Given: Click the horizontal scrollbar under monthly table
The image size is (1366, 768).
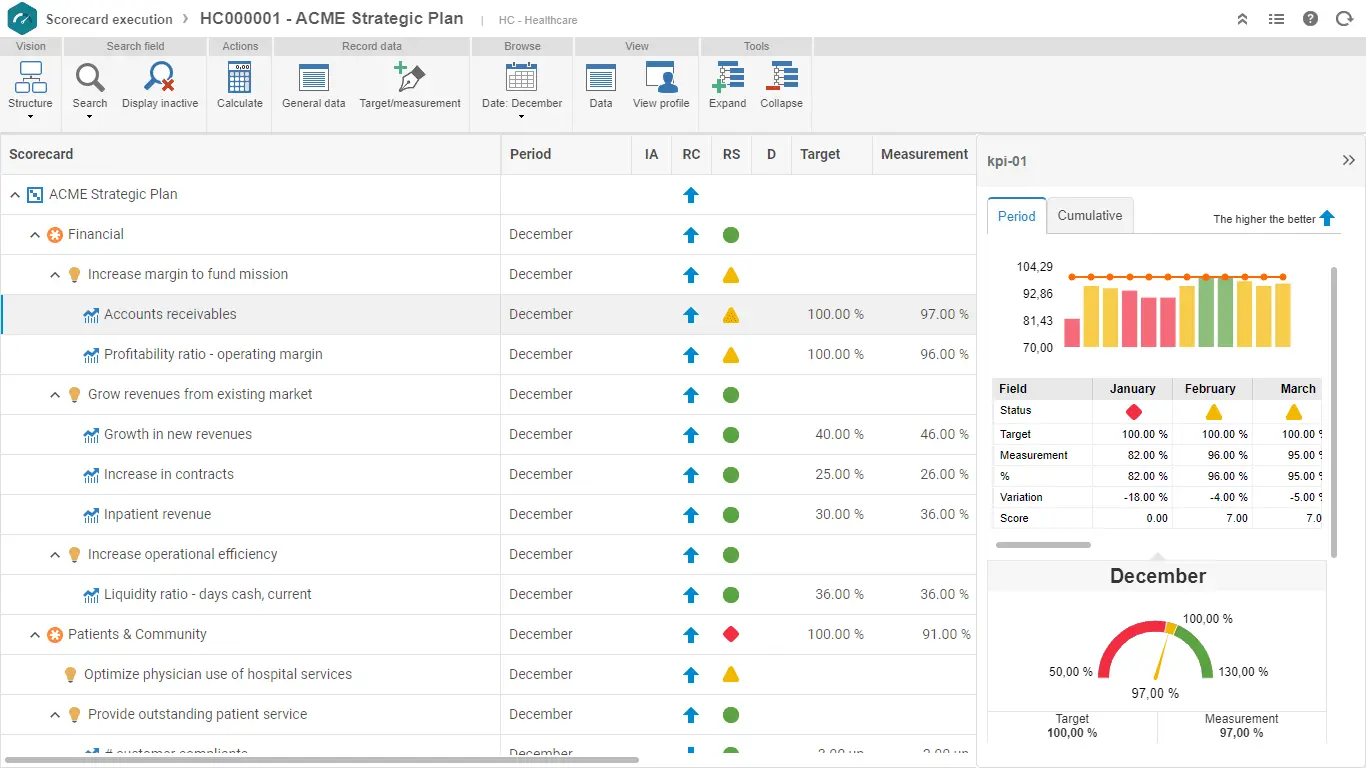Looking at the screenshot, I should pos(1043,545).
